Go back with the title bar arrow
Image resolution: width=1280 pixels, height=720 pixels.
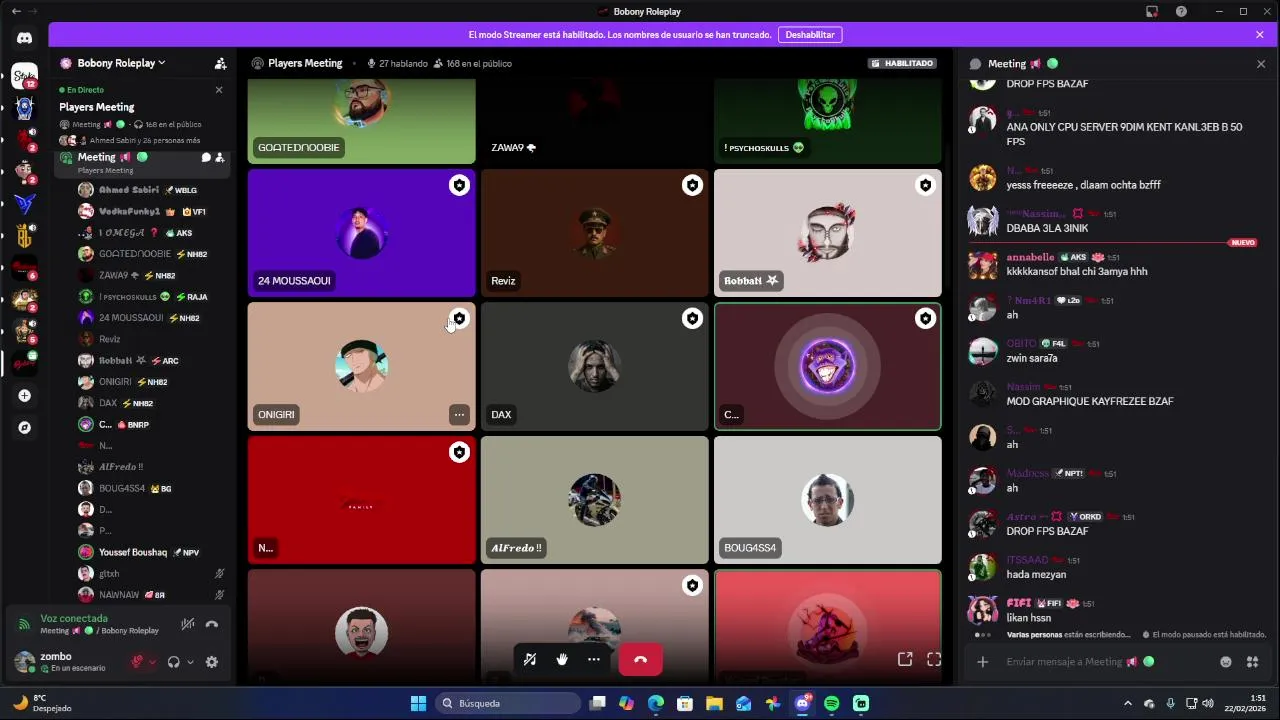pos(15,12)
